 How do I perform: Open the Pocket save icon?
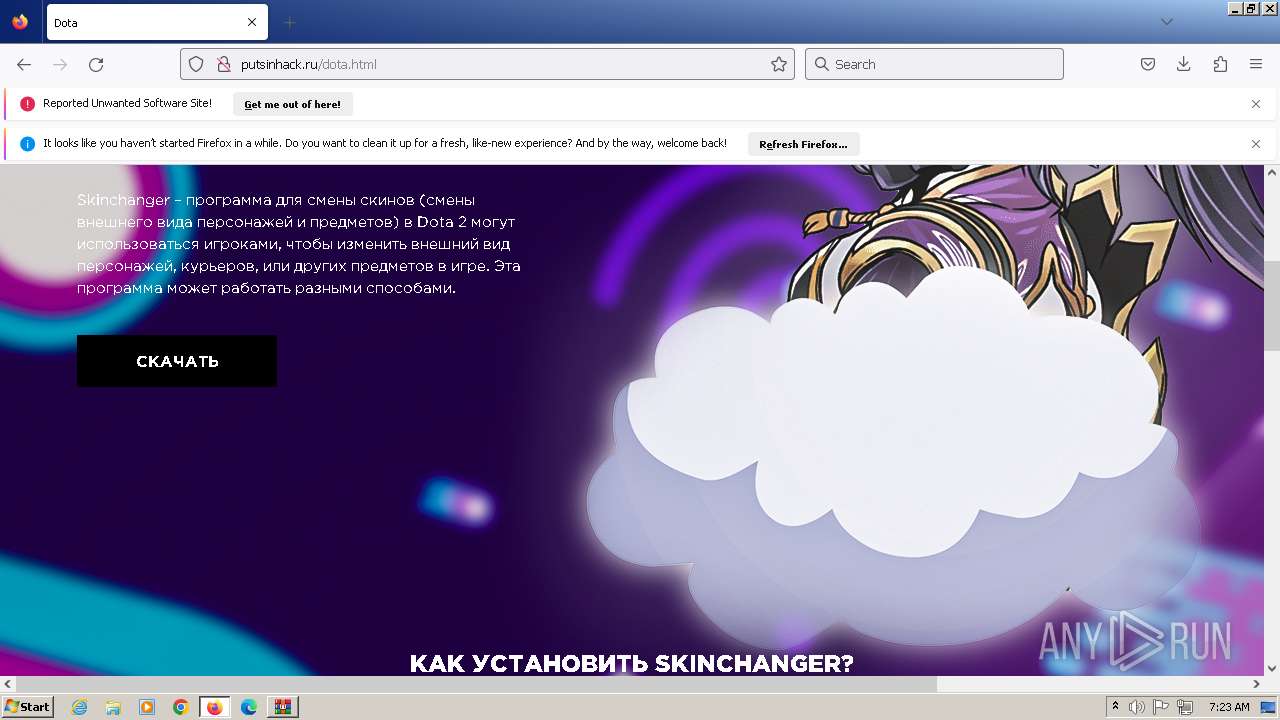coord(1148,64)
